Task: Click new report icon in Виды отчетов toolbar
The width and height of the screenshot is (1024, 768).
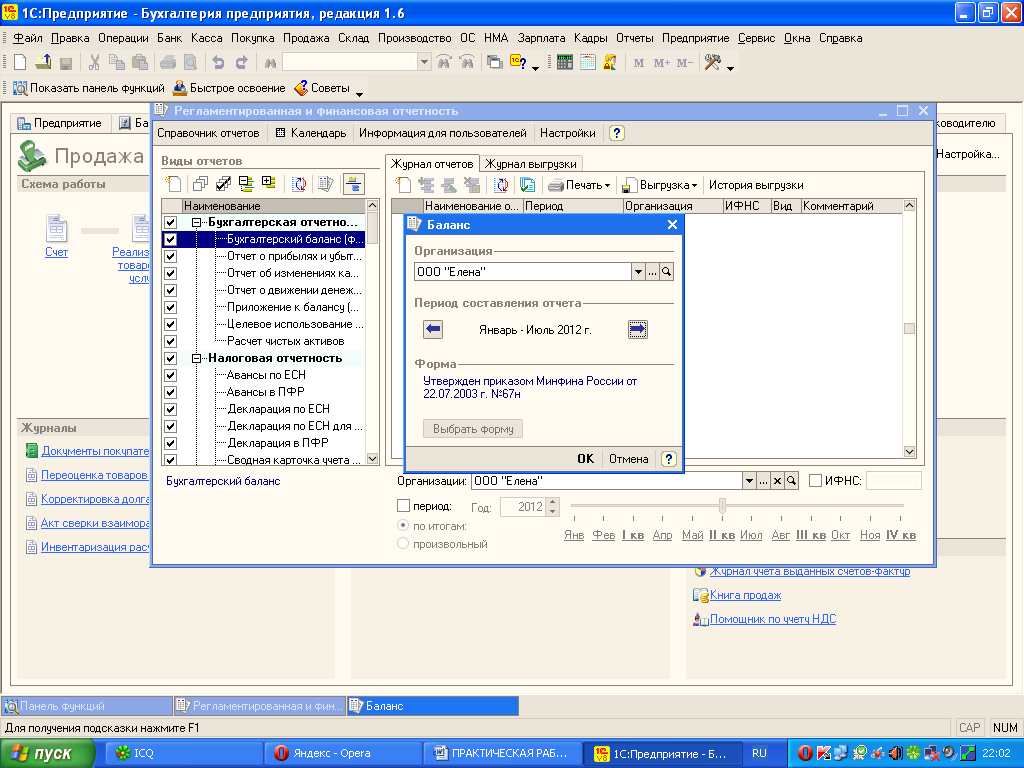Action: [173, 184]
